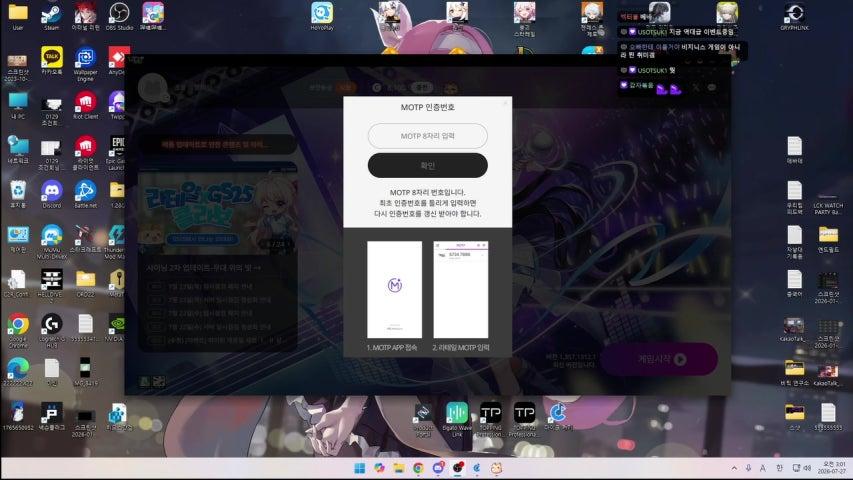Open the Wallpaper Engine shortcut
853x480 pixels.
coord(85,63)
